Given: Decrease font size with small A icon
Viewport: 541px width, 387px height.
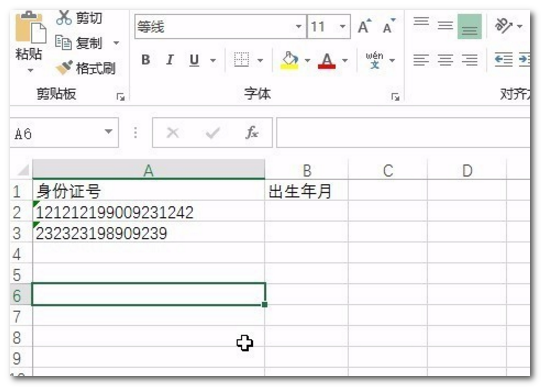Looking at the screenshot, I should [x=389, y=27].
